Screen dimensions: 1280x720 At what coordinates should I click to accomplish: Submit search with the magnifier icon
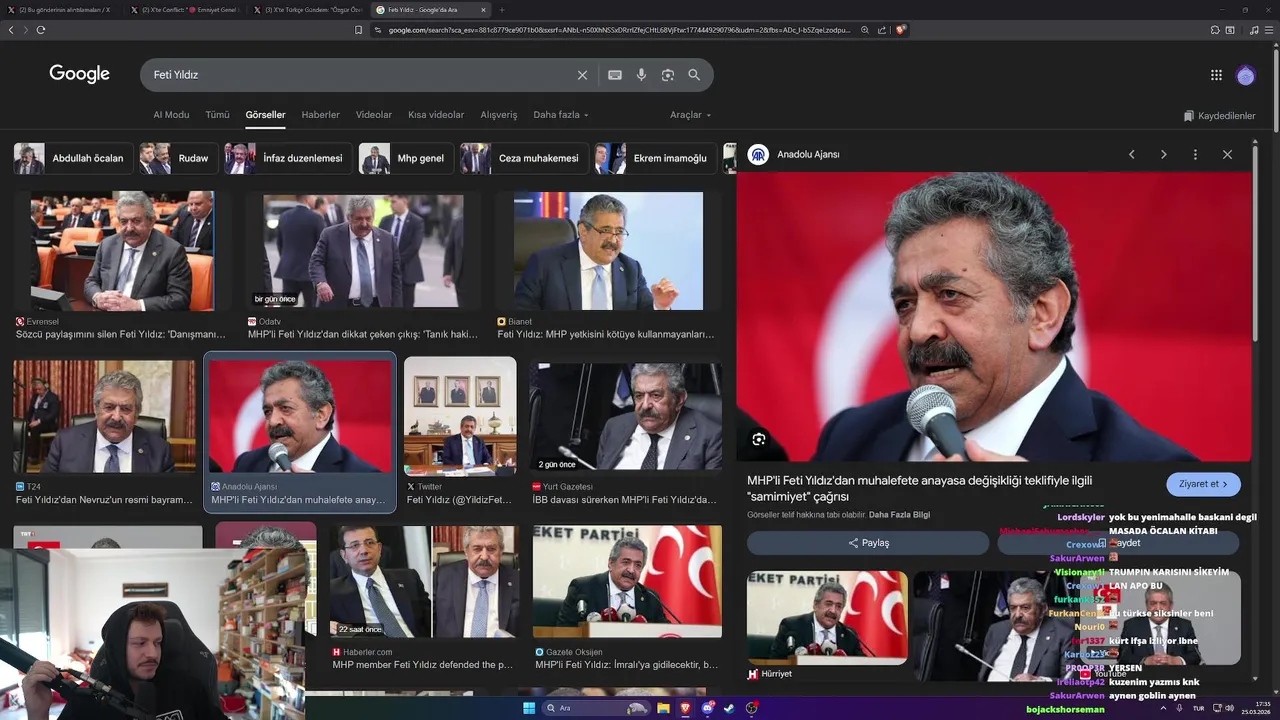coord(694,75)
